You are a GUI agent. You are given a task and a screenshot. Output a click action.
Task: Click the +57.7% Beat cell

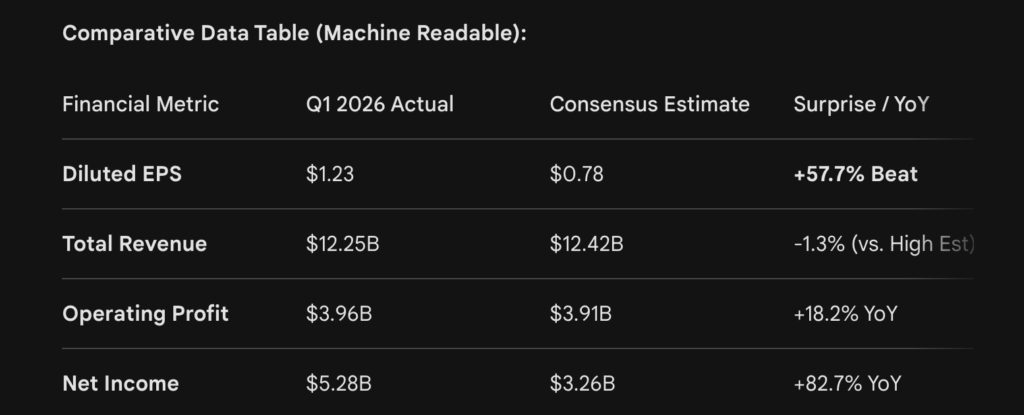point(855,174)
